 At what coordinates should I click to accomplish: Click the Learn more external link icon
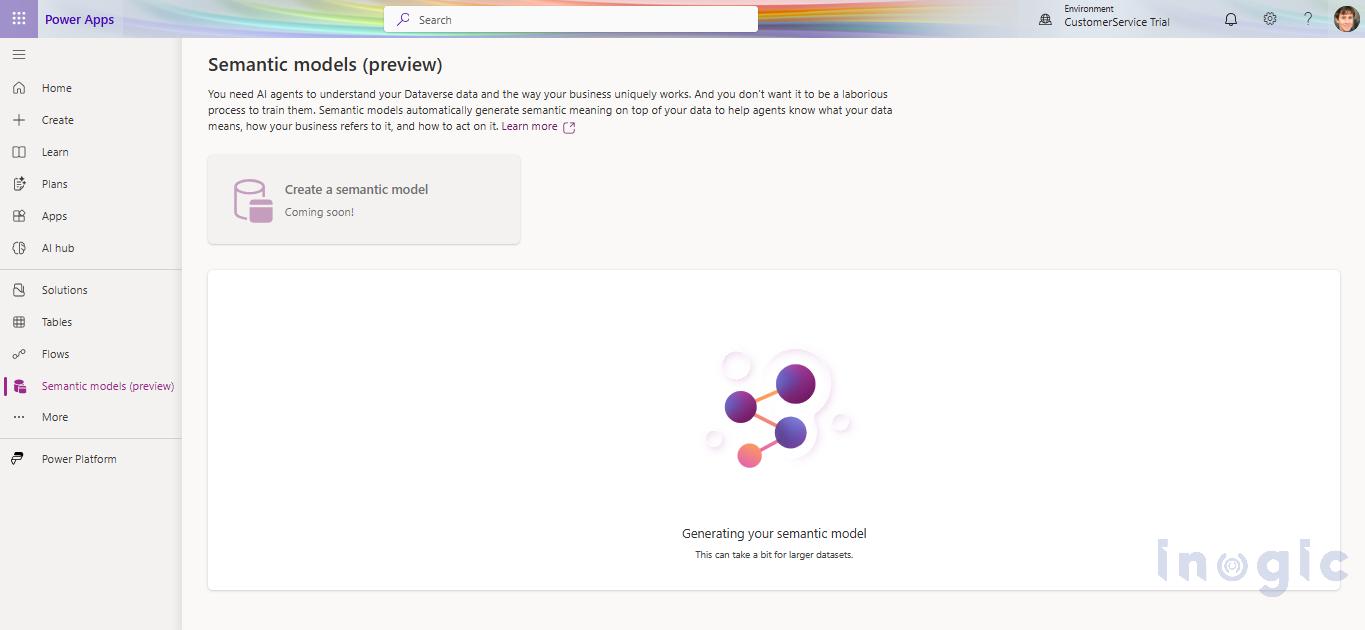569,127
